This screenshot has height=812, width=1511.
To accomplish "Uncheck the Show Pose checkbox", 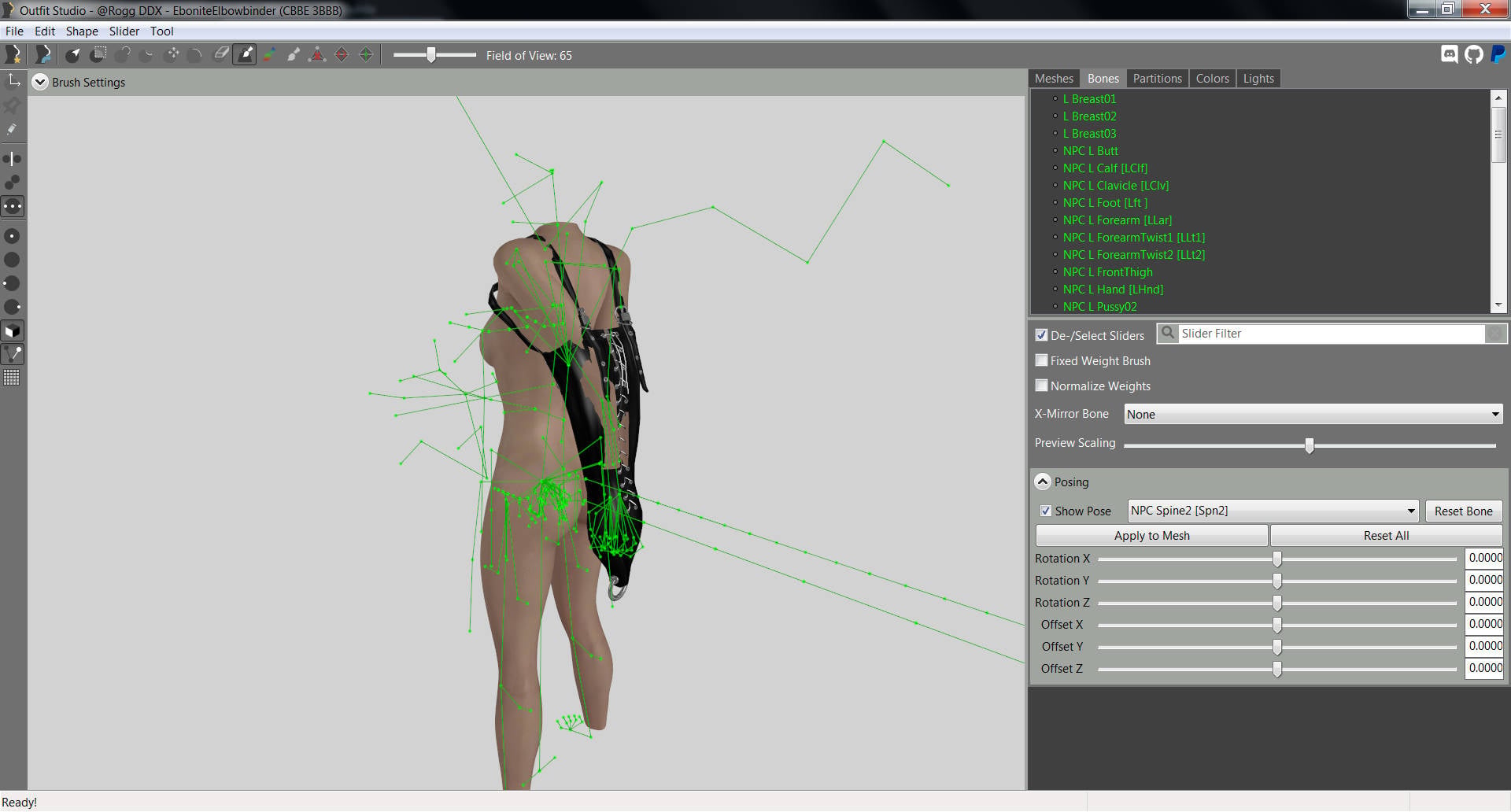I will click(1046, 511).
